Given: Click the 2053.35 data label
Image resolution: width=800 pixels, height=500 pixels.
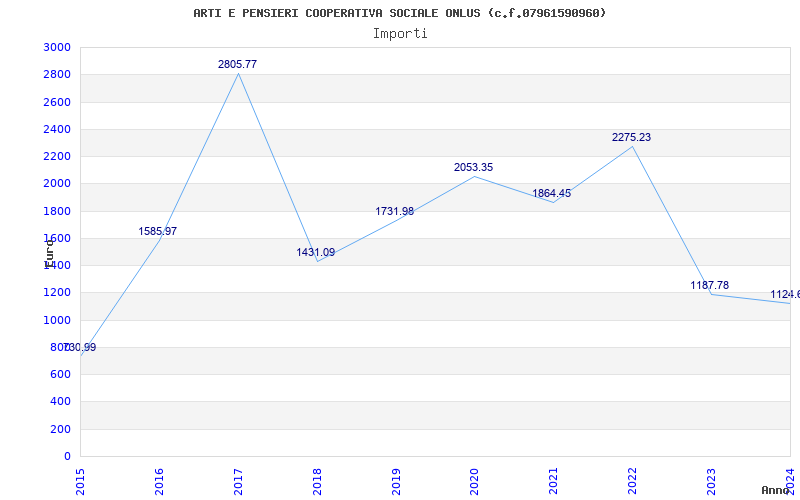Looking at the screenshot, I should tap(473, 167).
